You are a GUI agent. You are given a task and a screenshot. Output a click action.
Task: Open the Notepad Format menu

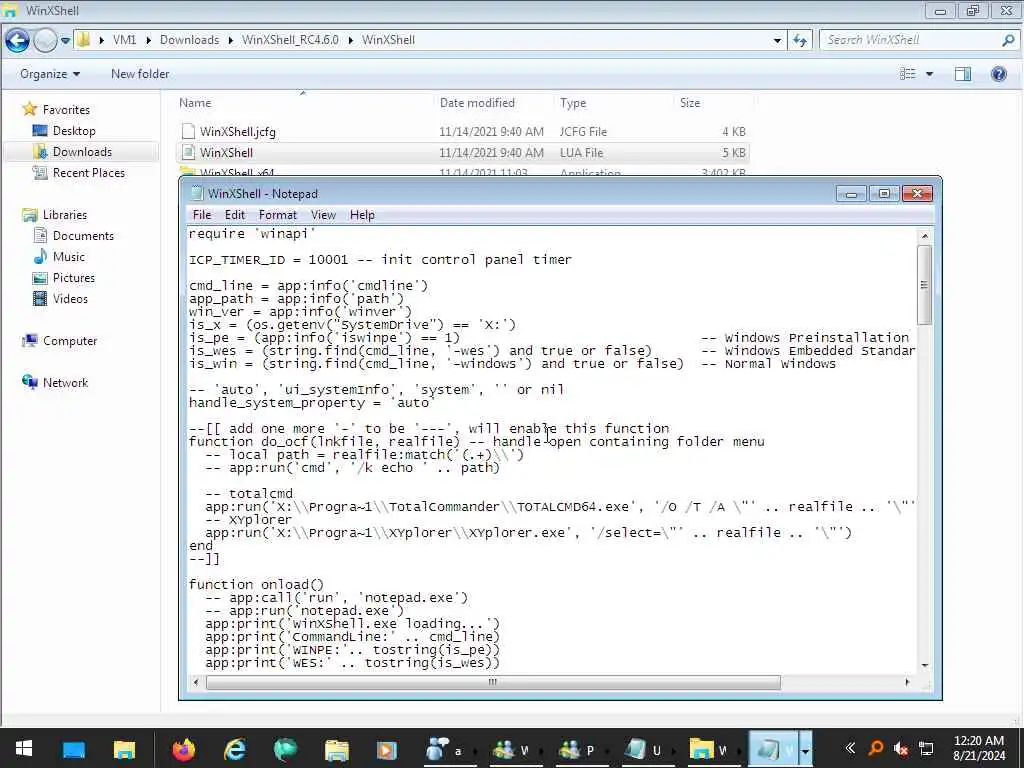(x=278, y=215)
